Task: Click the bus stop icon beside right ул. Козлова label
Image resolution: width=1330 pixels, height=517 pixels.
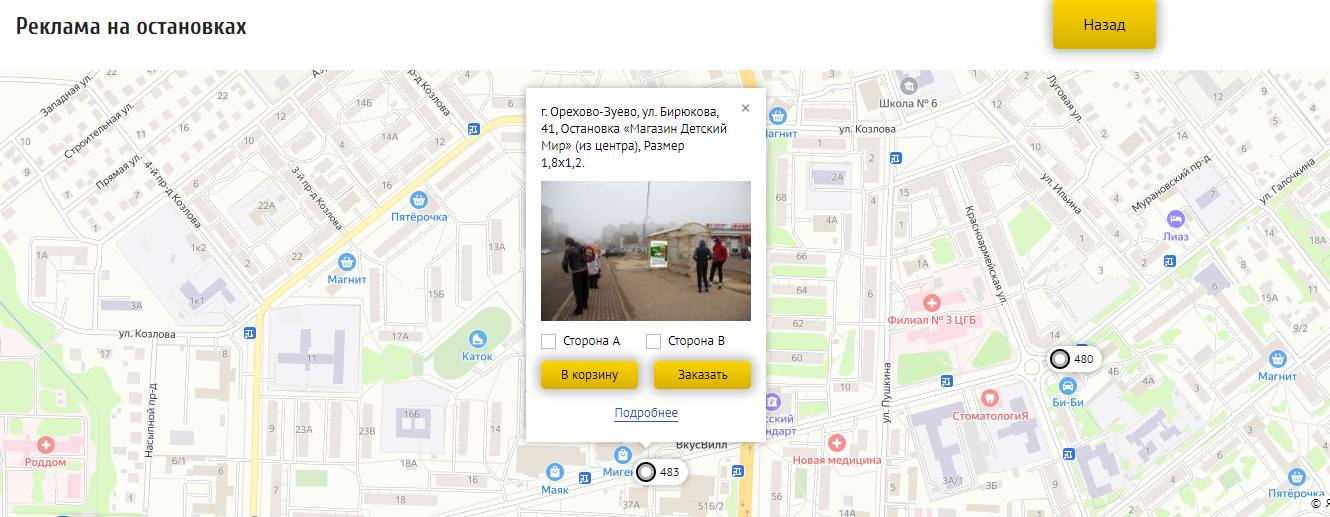Action: pos(896,157)
